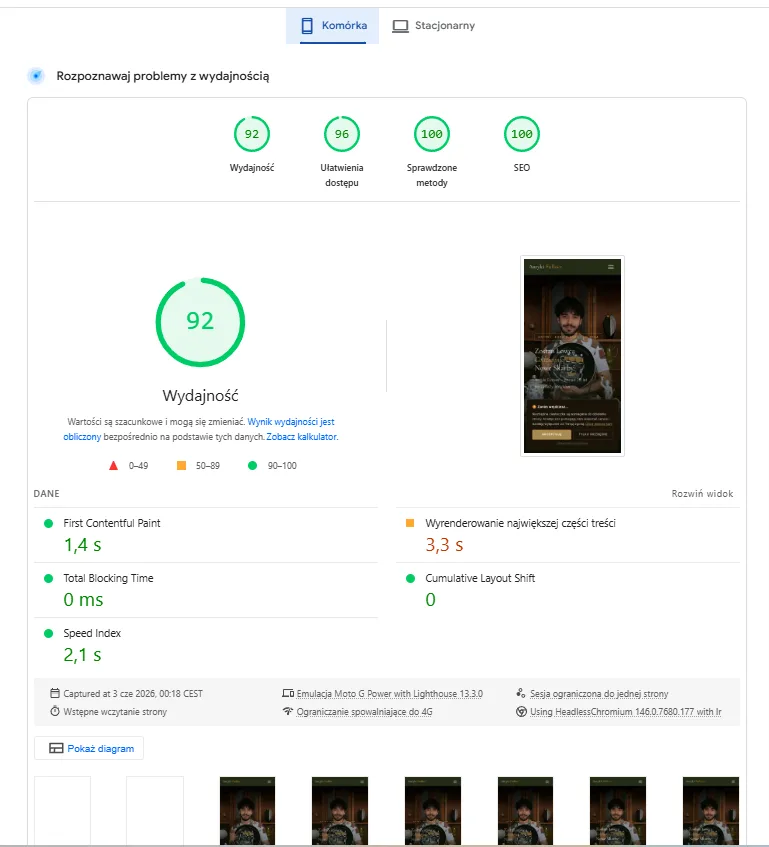
Task: Open the fifth filmstrip frame thumbnail
Action: click(433, 811)
